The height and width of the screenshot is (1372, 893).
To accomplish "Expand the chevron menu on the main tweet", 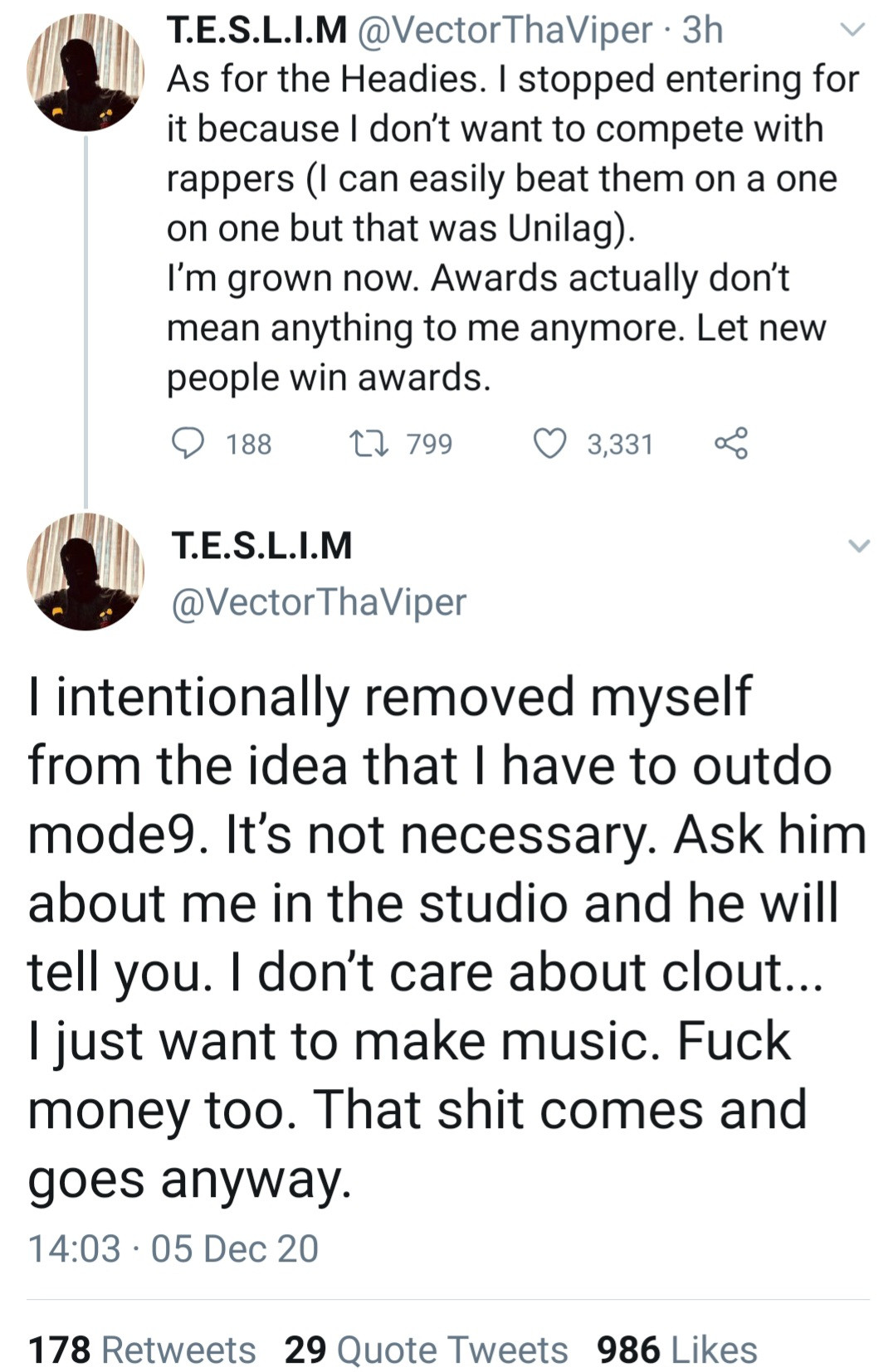I will [x=858, y=546].
